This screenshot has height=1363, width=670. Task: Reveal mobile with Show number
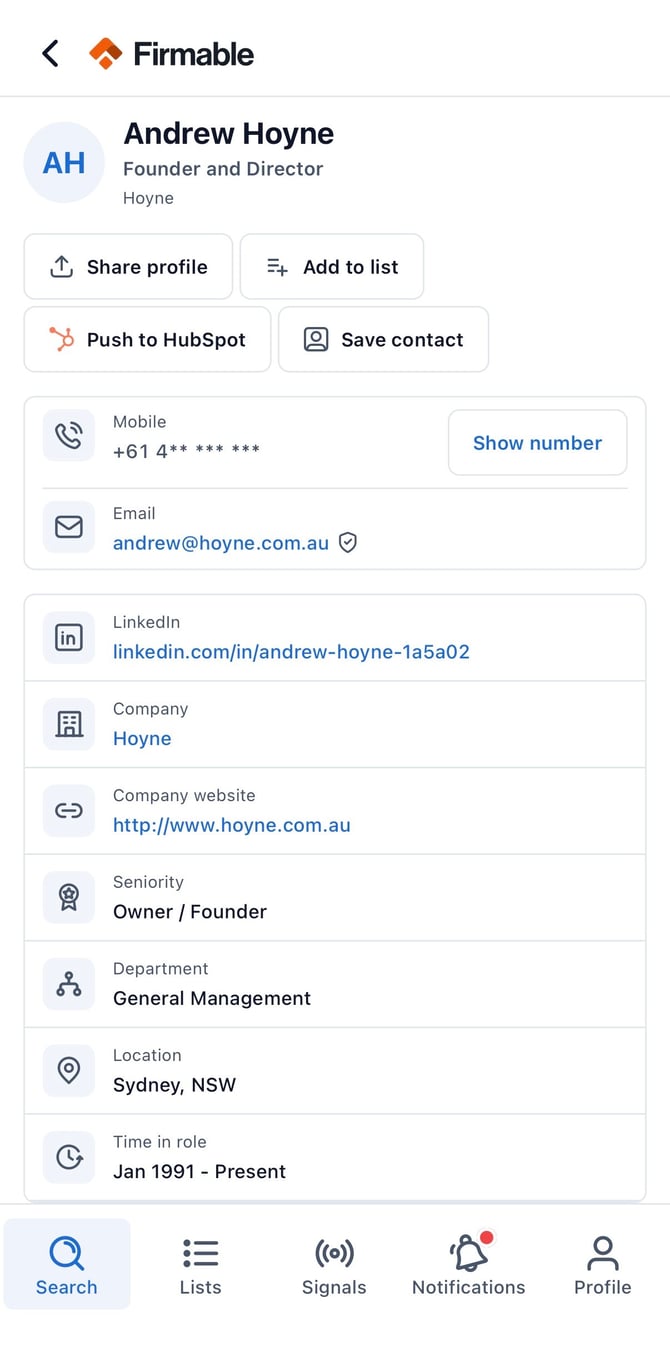click(x=537, y=443)
